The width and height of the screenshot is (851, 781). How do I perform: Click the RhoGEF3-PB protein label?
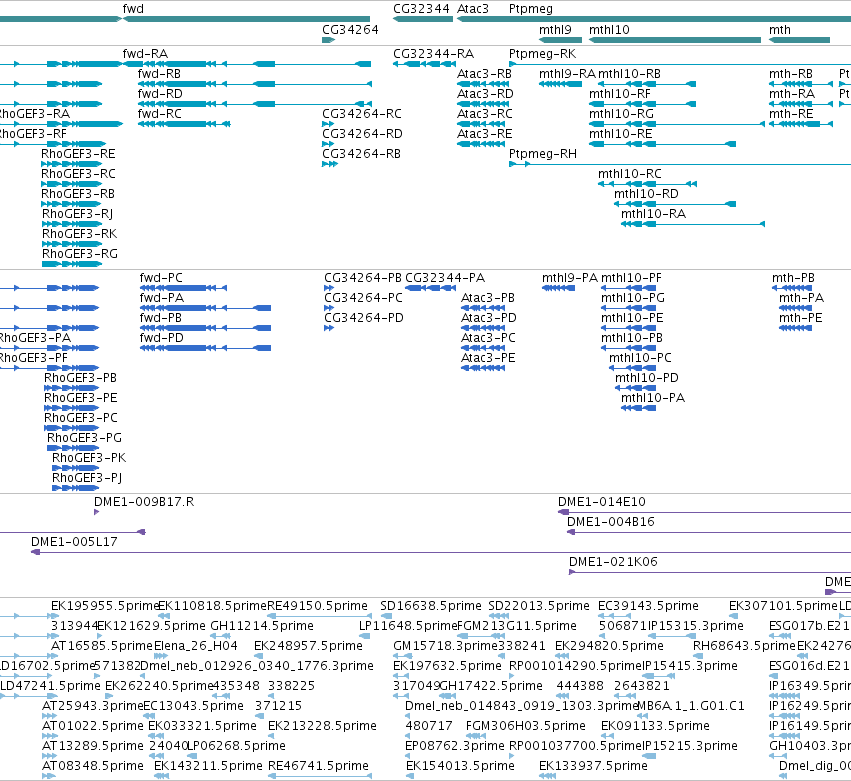[80, 378]
